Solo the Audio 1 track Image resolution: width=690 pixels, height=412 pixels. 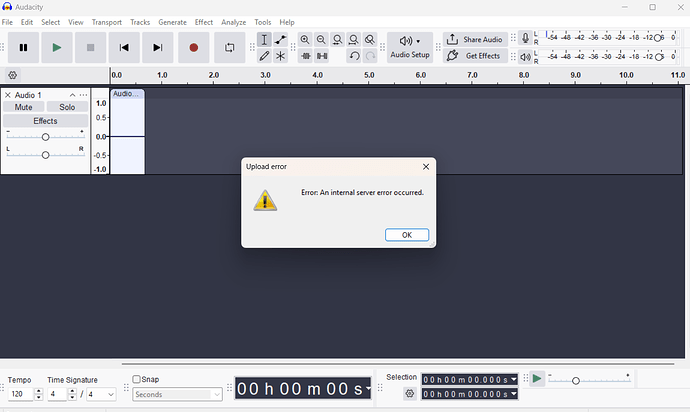67,107
